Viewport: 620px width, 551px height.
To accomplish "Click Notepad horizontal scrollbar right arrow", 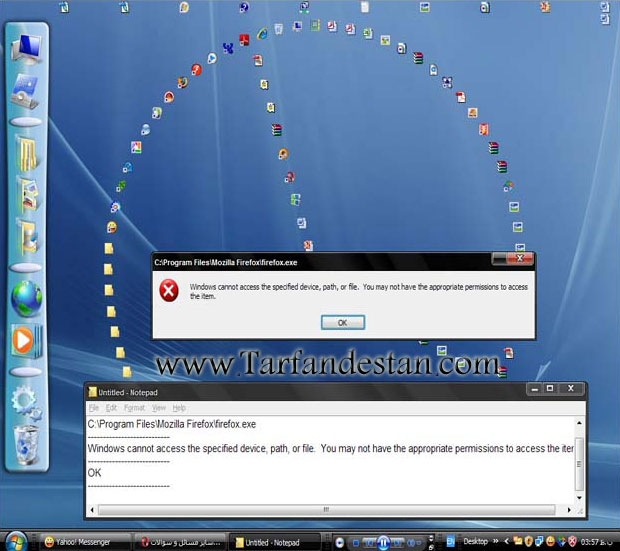I will click(x=569, y=510).
